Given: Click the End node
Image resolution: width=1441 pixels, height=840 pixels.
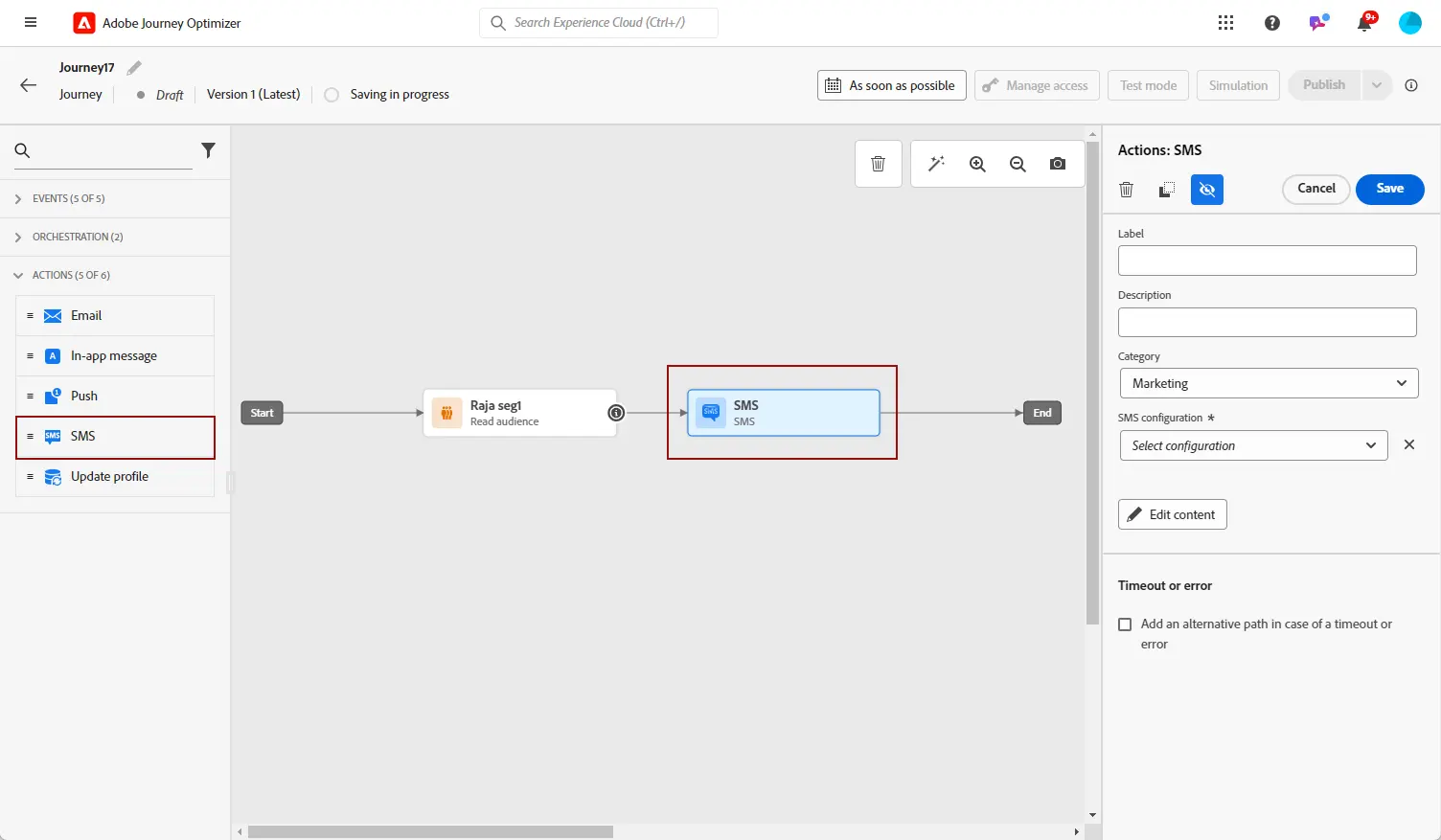Looking at the screenshot, I should pyautogui.click(x=1042, y=413).
